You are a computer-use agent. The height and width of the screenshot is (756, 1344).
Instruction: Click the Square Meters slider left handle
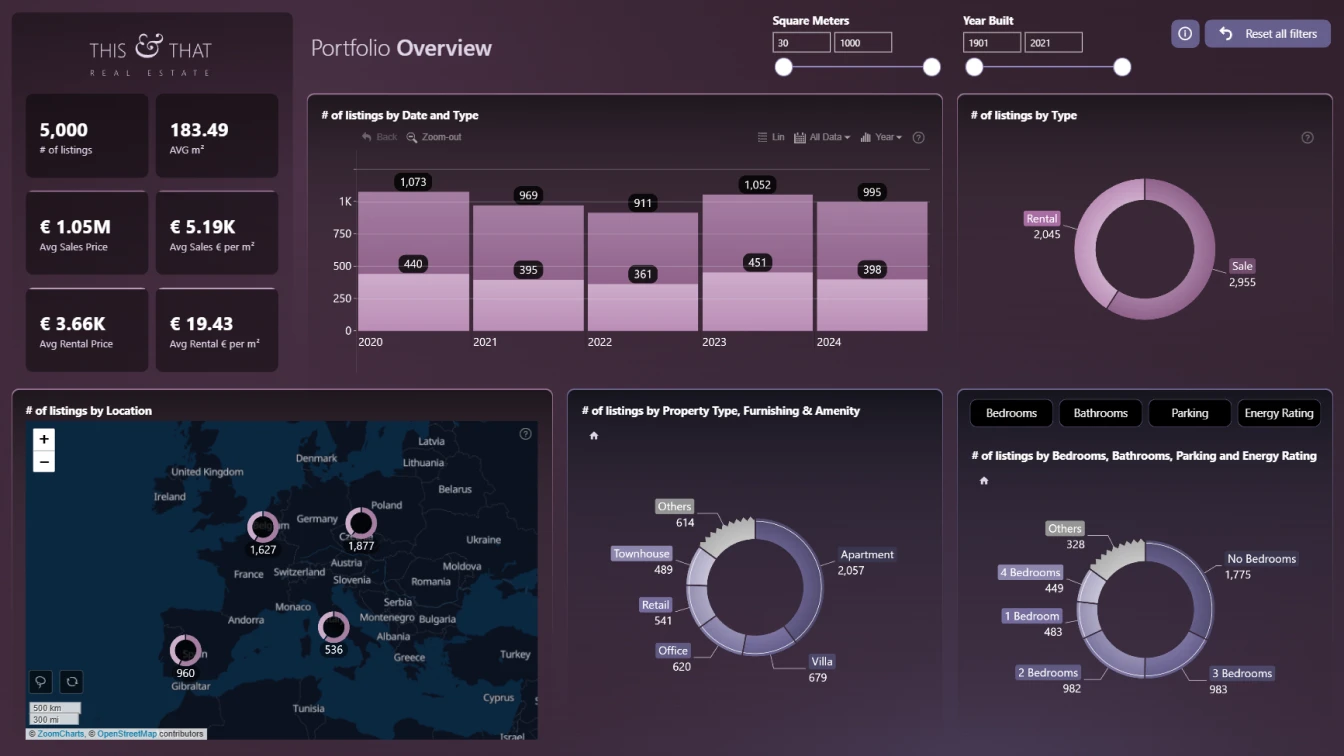pos(784,67)
